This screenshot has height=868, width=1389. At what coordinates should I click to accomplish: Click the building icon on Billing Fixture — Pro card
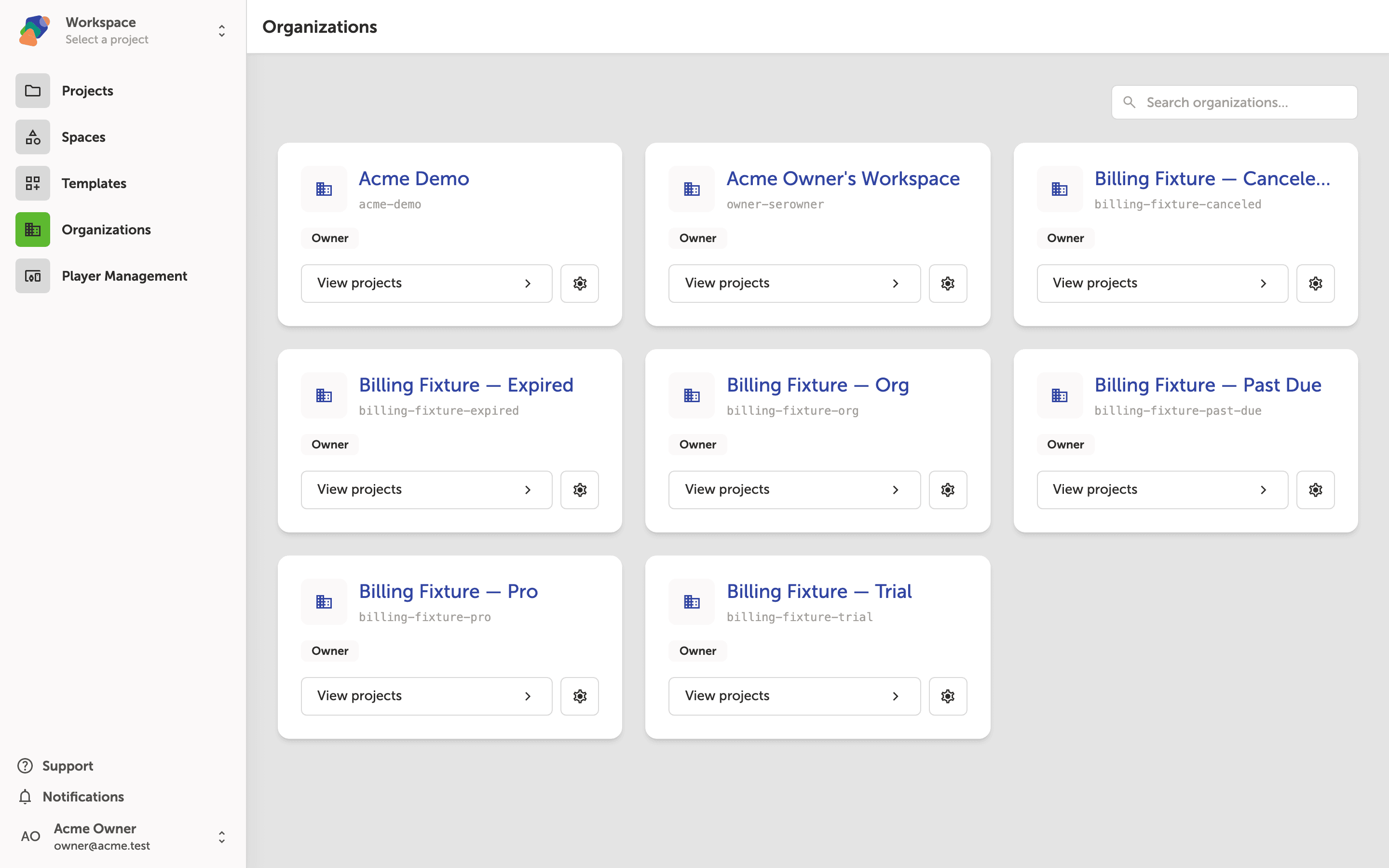point(324,602)
